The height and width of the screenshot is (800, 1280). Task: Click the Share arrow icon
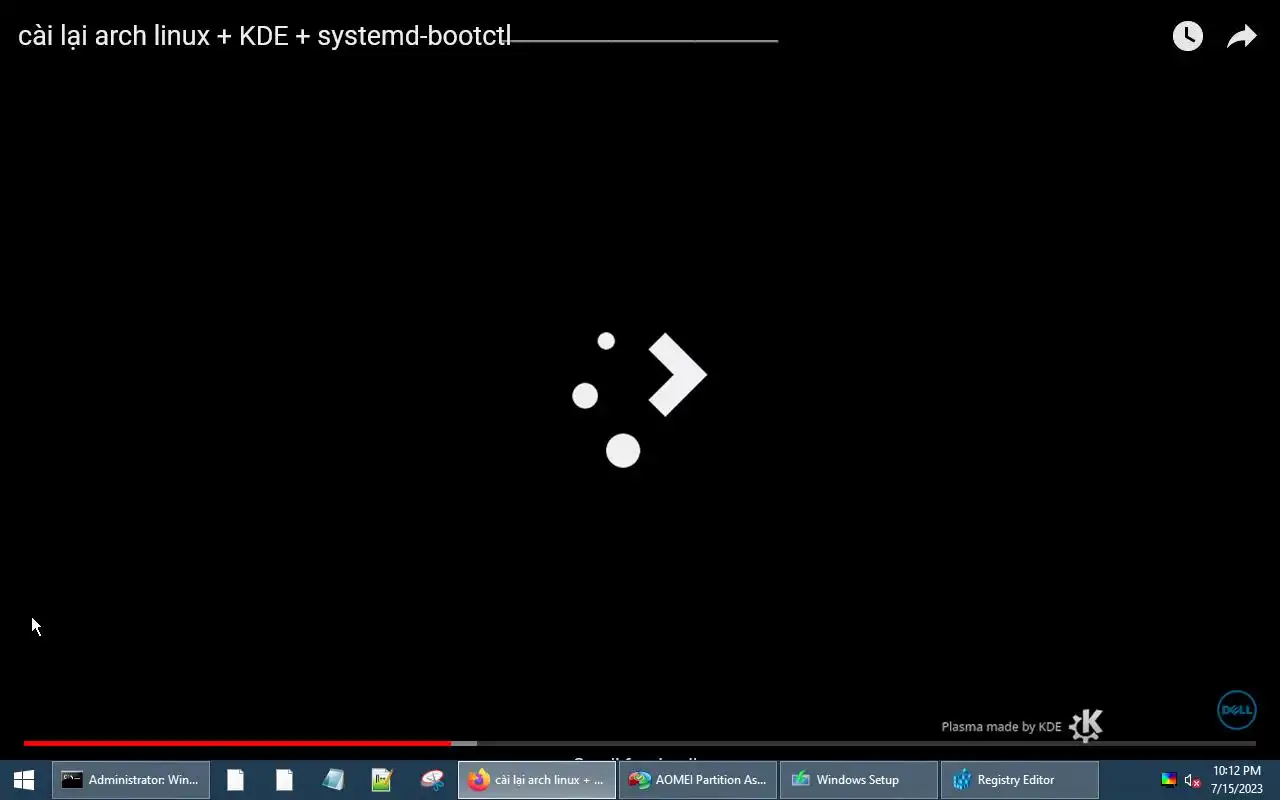[1242, 37]
